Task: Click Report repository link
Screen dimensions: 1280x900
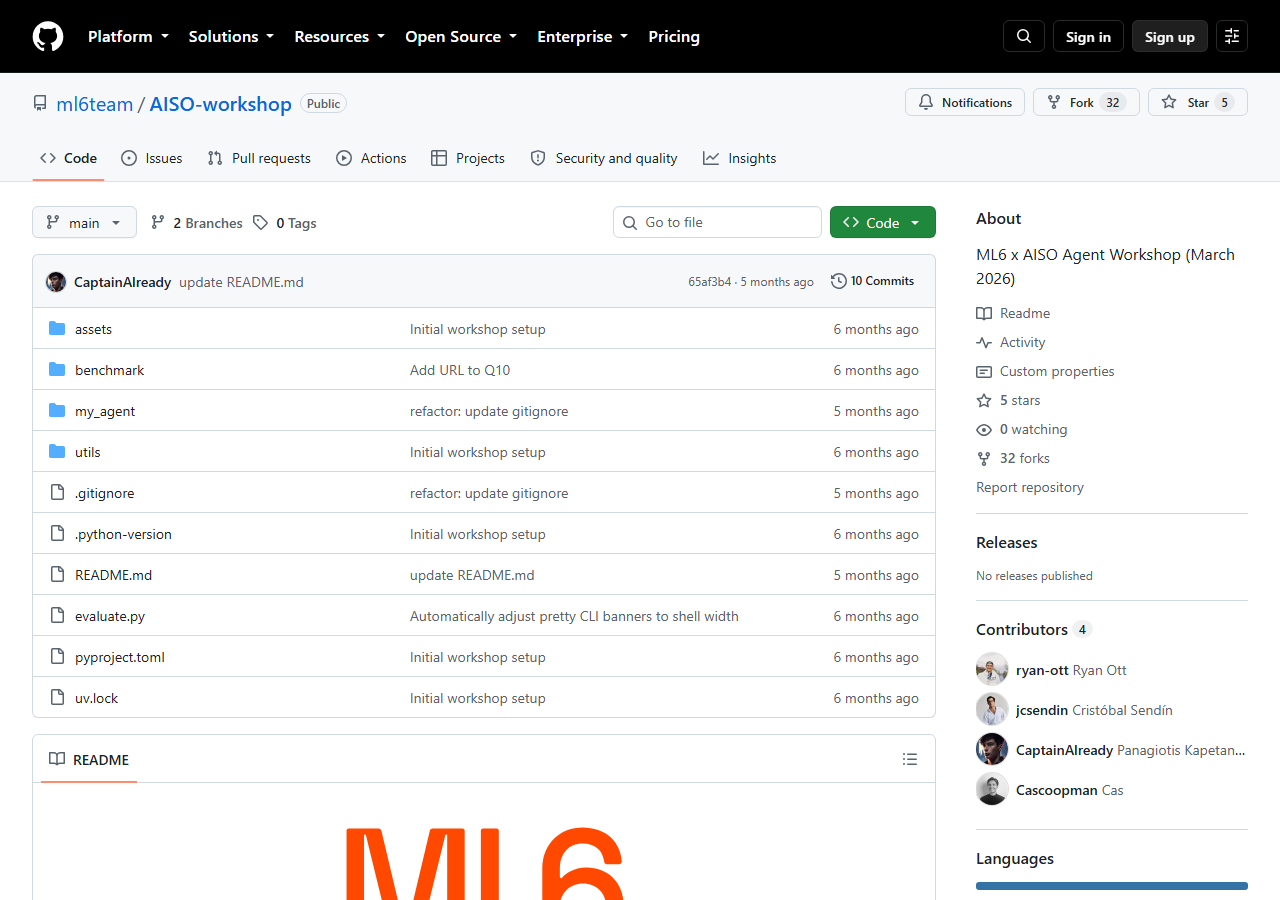Action: (x=1030, y=487)
